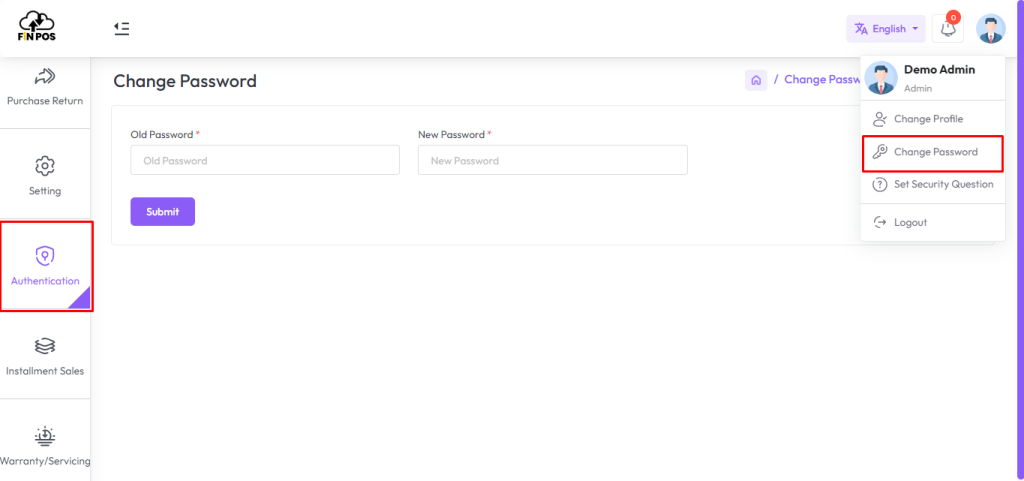Focus the Old Password input field
Screen dimensions: 1024x481
click(x=265, y=160)
